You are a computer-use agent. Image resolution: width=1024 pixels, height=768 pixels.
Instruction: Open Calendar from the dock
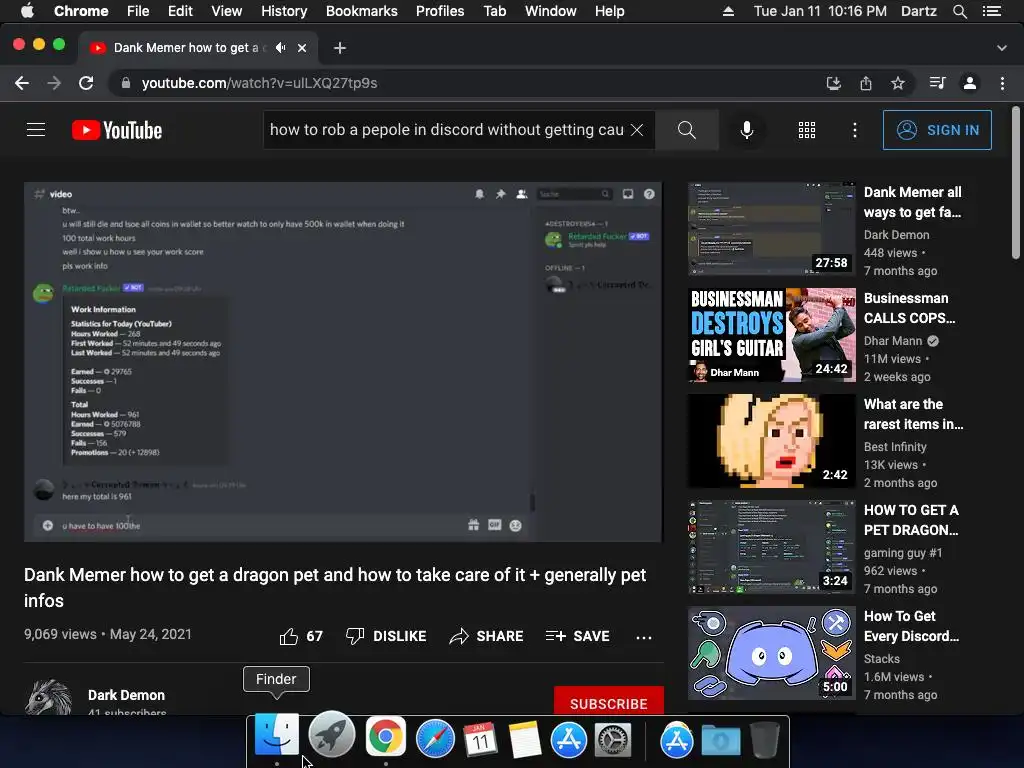[x=480, y=739]
